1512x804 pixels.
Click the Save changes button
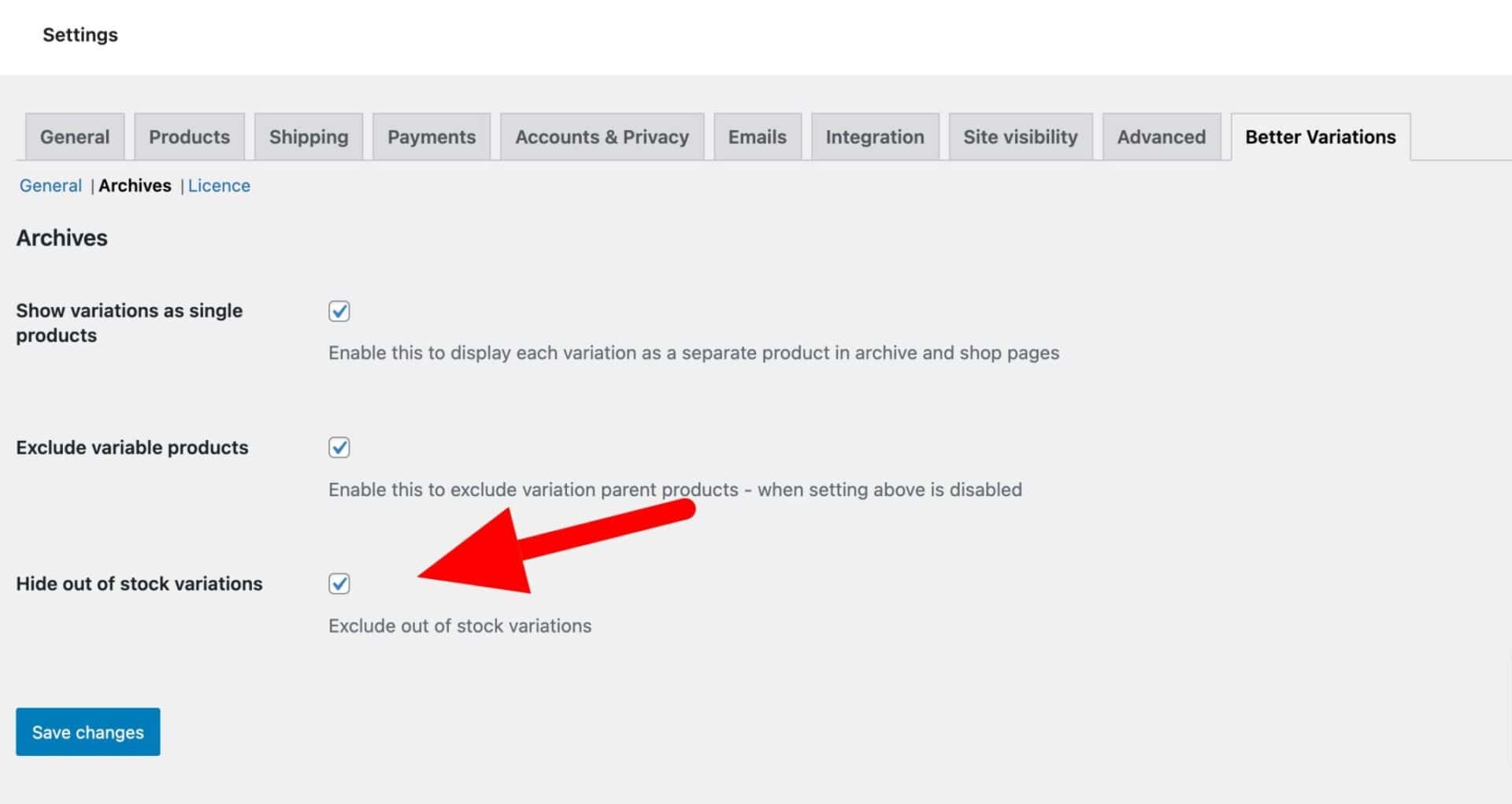[88, 732]
